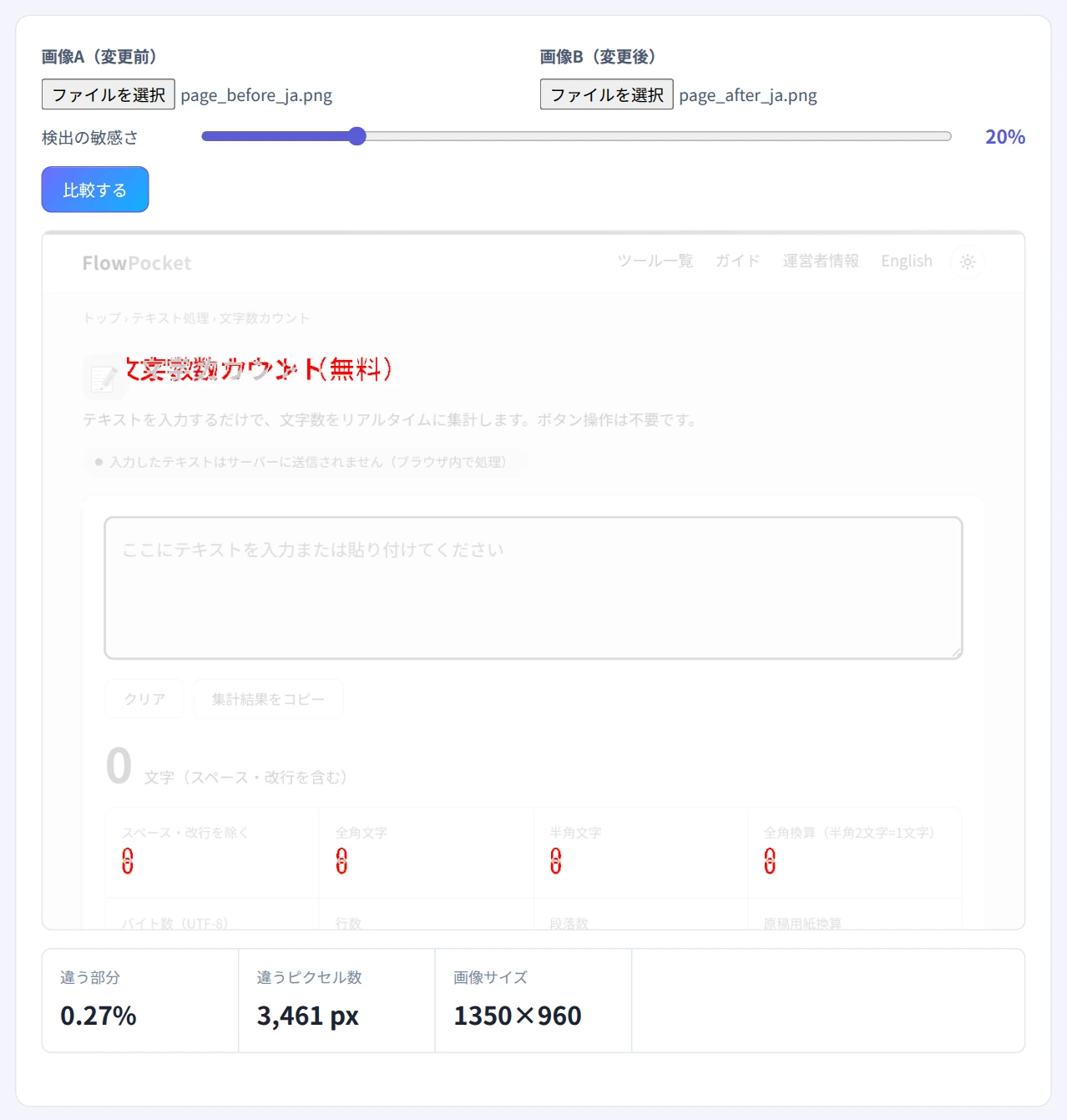The image size is (1067, 1120).
Task: Toggle the sun theme icon in preview
Action: [968, 261]
